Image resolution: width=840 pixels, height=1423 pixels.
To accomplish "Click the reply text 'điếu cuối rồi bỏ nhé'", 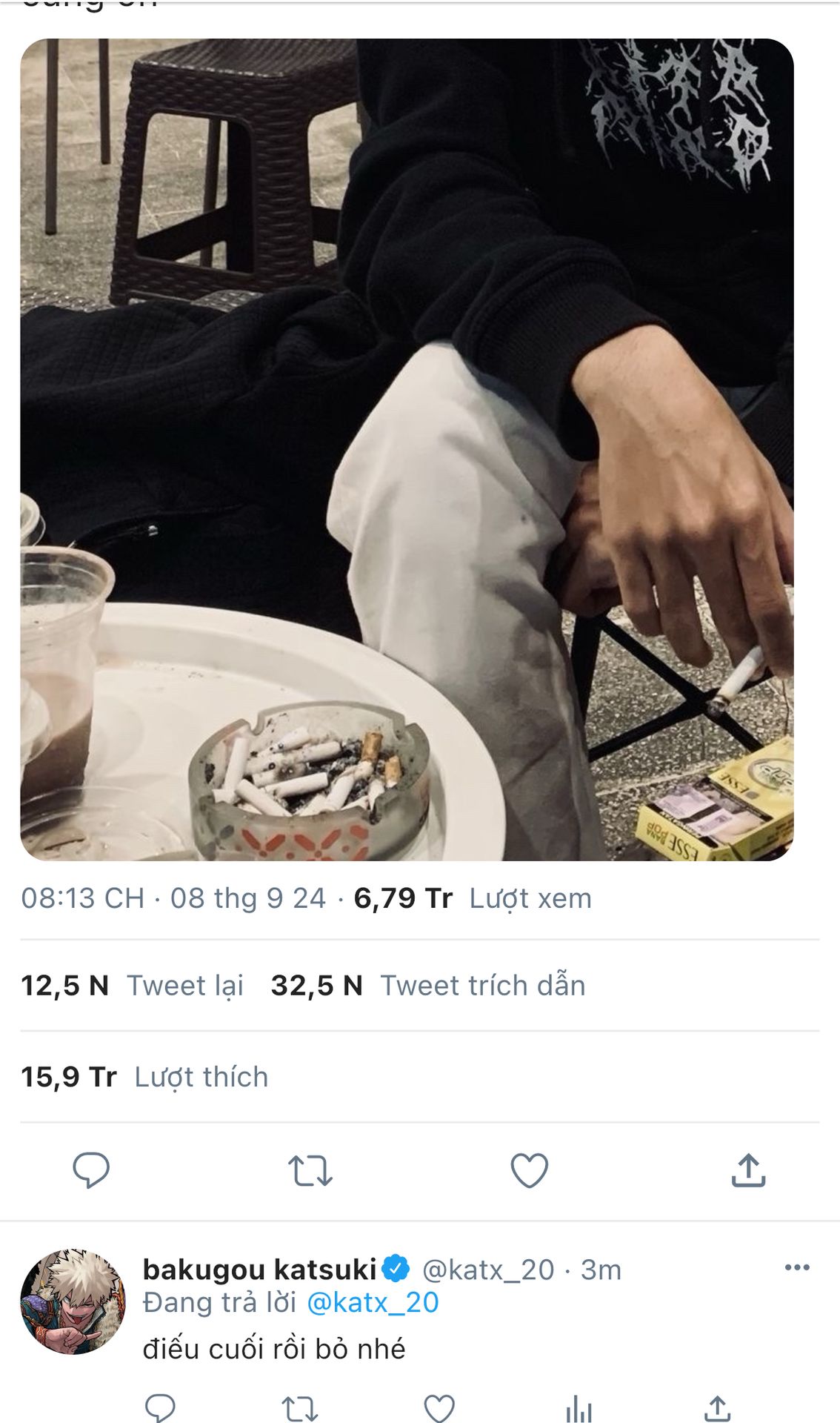I will point(274,1349).
